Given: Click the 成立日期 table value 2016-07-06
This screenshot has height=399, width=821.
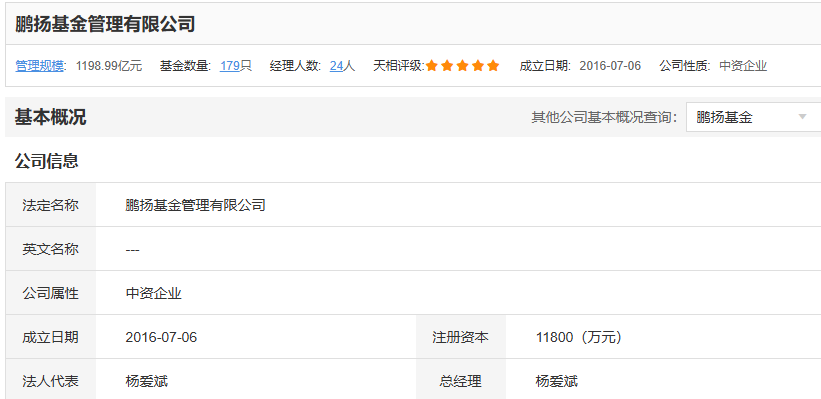Looking at the screenshot, I should [161, 337].
